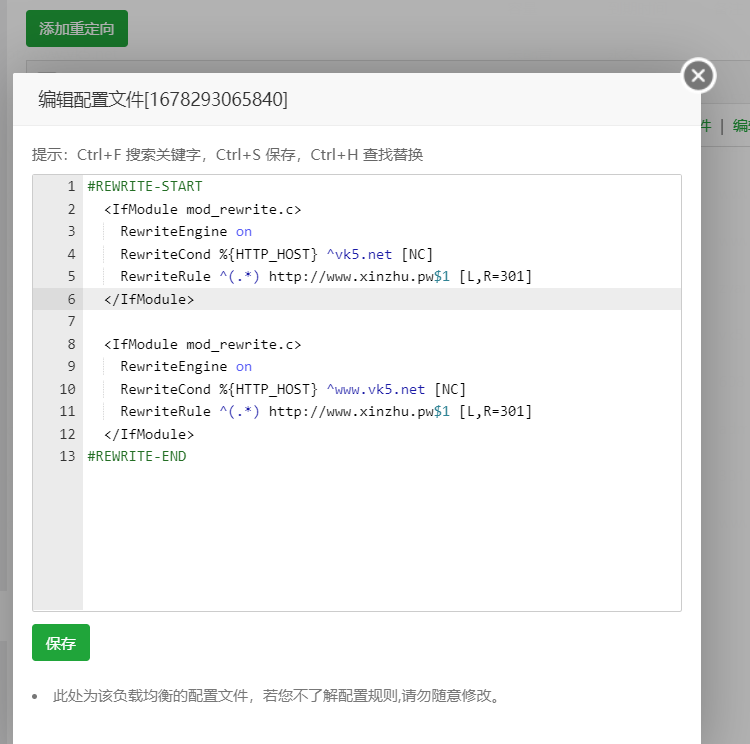Click closing </IfModule> on line 12
Viewport: 750px width, 744px height.
pyautogui.click(x=149, y=434)
